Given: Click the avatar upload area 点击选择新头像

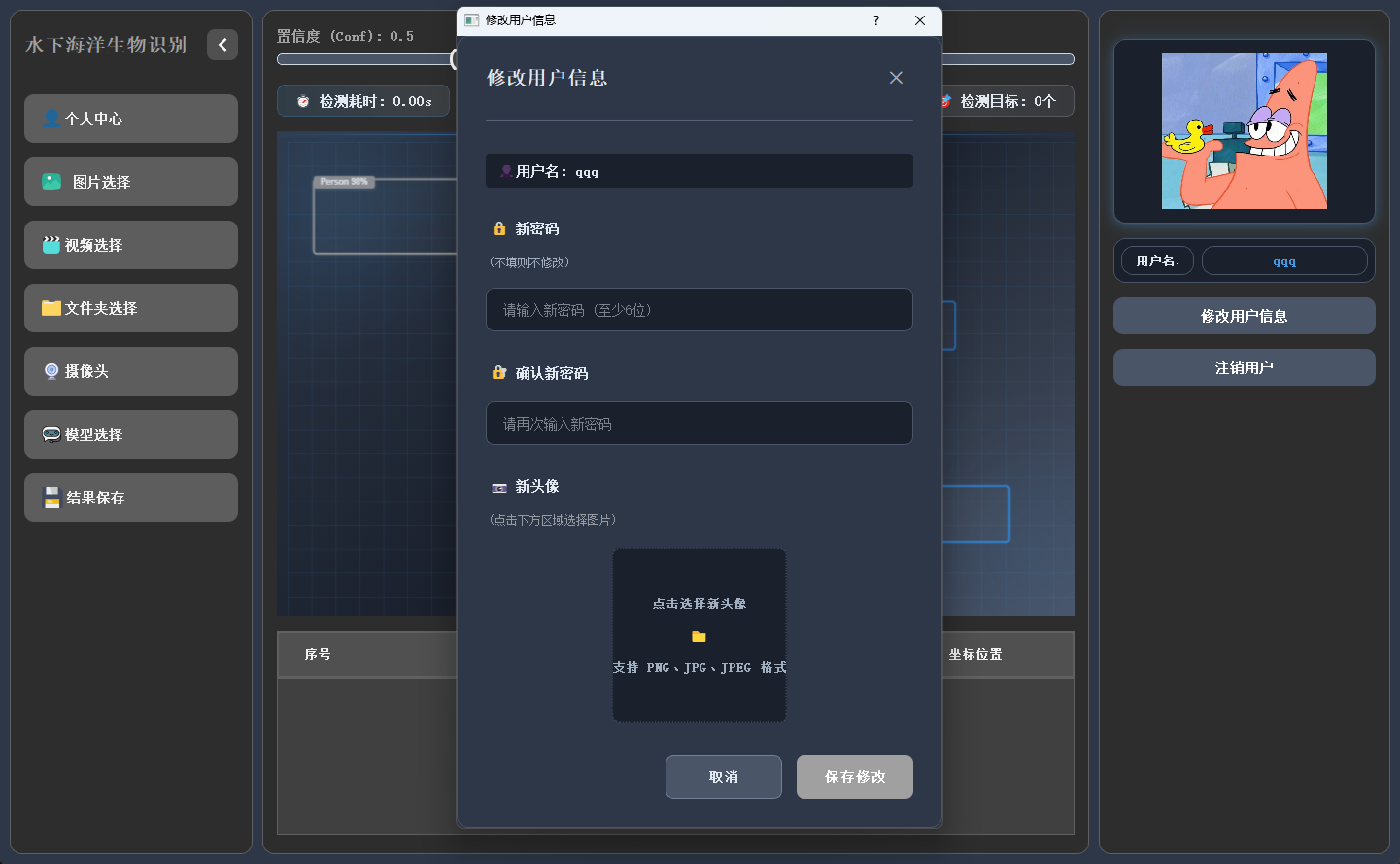Looking at the screenshot, I should tap(699, 604).
